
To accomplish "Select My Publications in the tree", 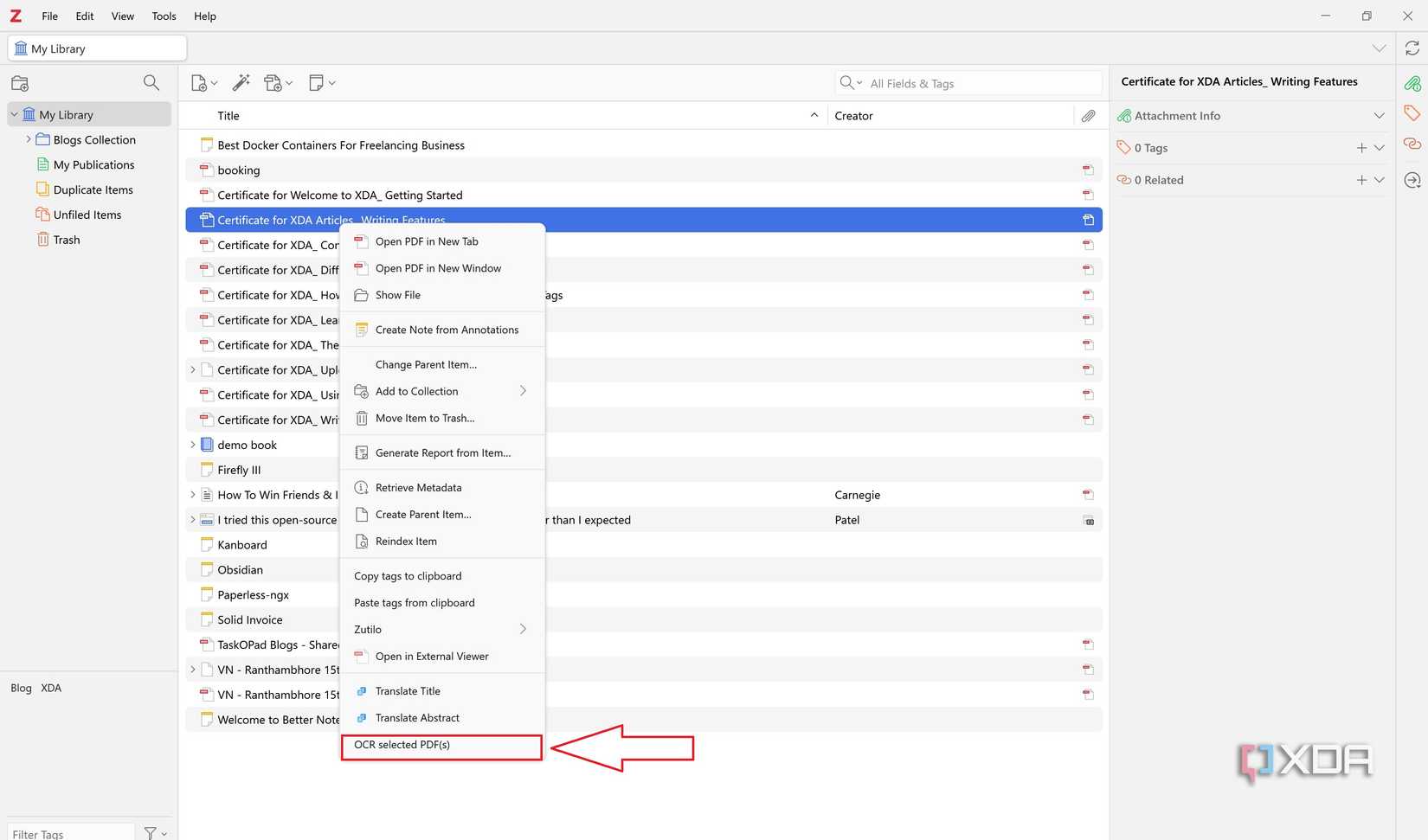I will (x=93, y=164).
